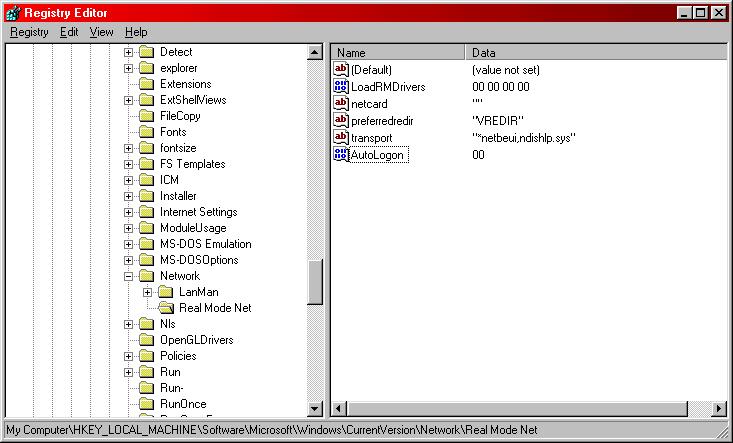733x443 pixels.
Task: Expand the Run key
Action: point(128,372)
